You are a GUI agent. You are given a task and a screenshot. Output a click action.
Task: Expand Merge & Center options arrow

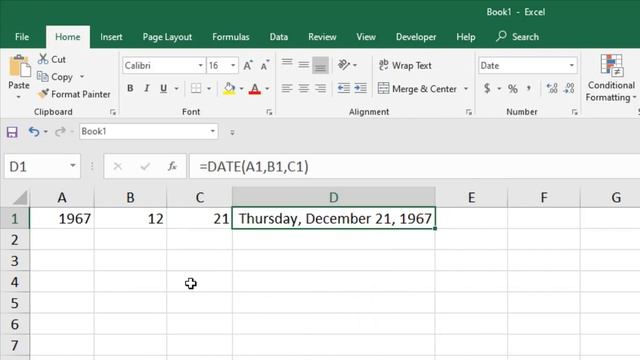point(466,89)
